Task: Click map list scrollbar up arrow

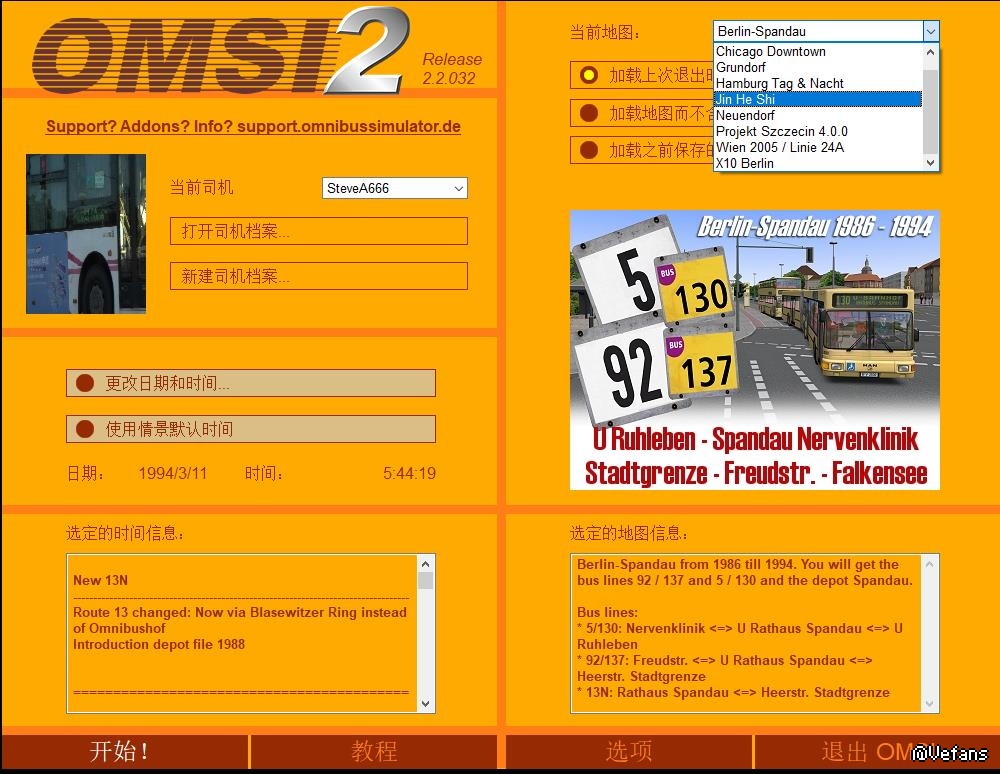Action: pyautogui.click(x=930, y=52)
